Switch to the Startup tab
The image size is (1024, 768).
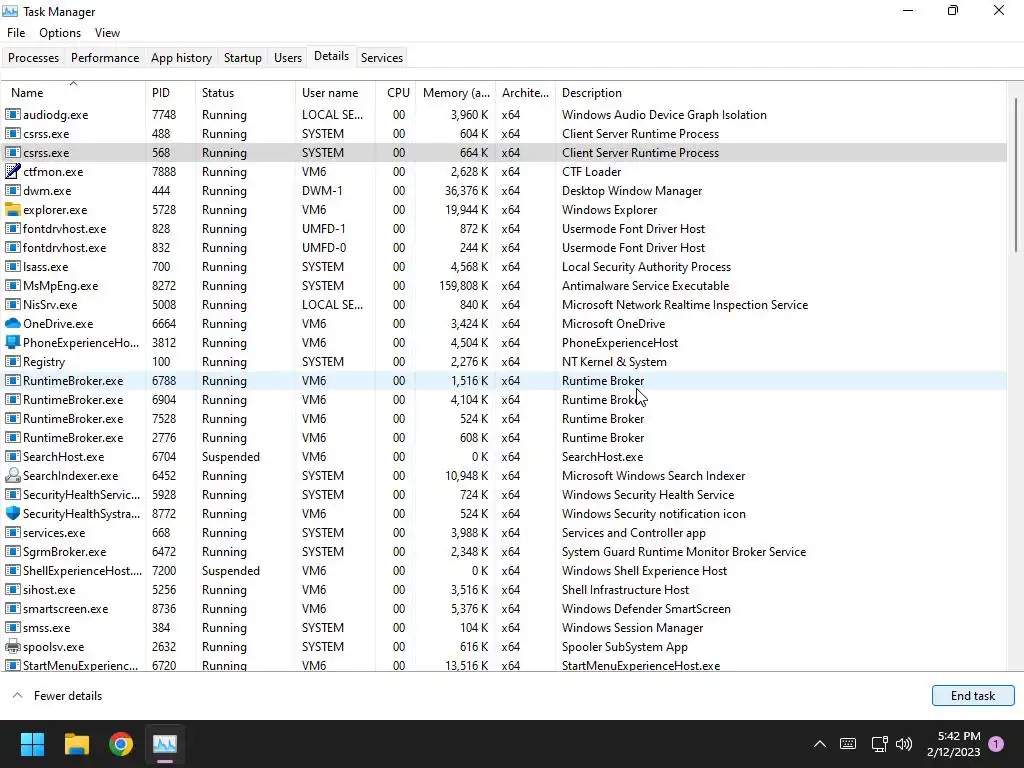pyautogui.click(x=242, y=57)
